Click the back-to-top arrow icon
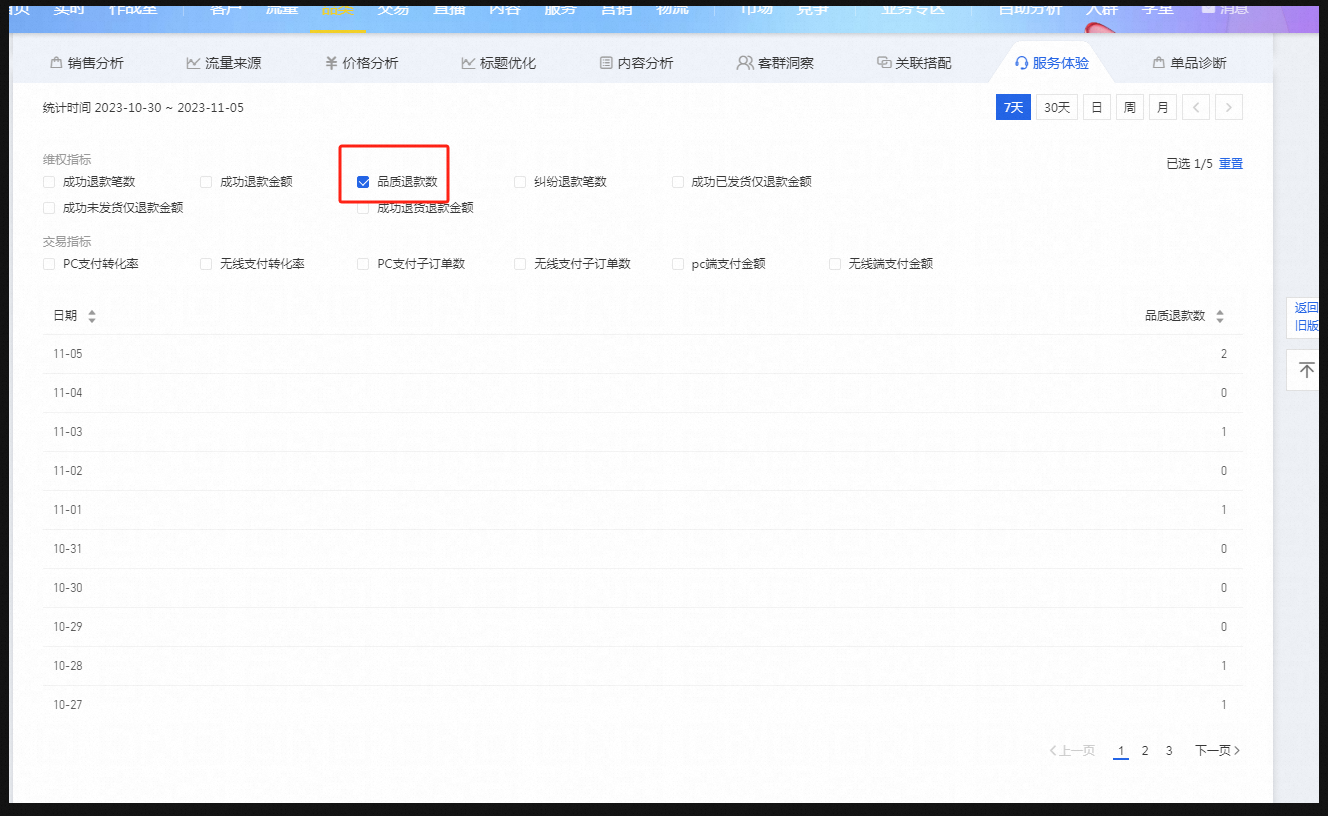The height and width of the screenshot is (816, 1328). 1306,370
